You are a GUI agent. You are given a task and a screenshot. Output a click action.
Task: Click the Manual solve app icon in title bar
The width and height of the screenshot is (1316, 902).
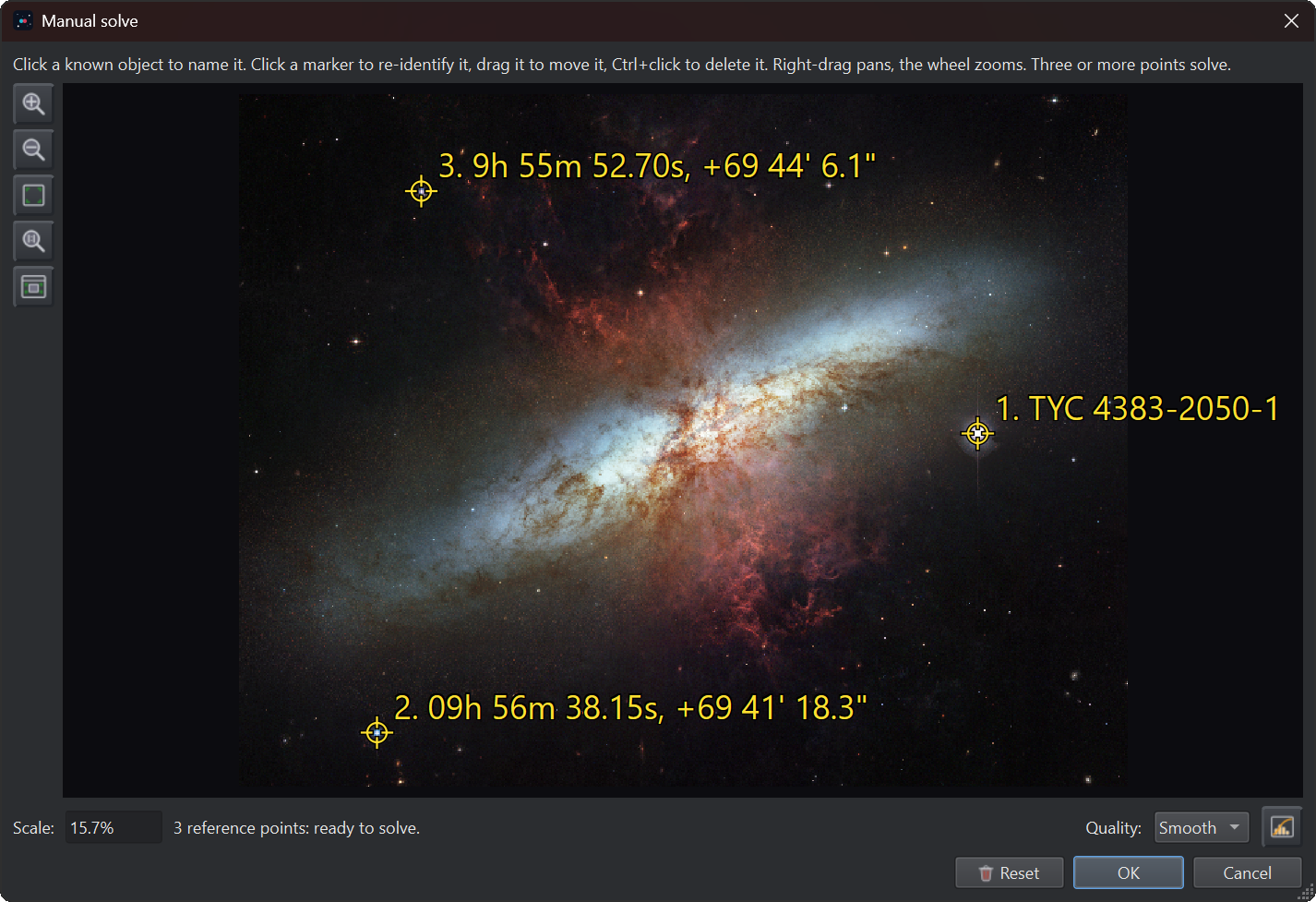click(24, 21)
